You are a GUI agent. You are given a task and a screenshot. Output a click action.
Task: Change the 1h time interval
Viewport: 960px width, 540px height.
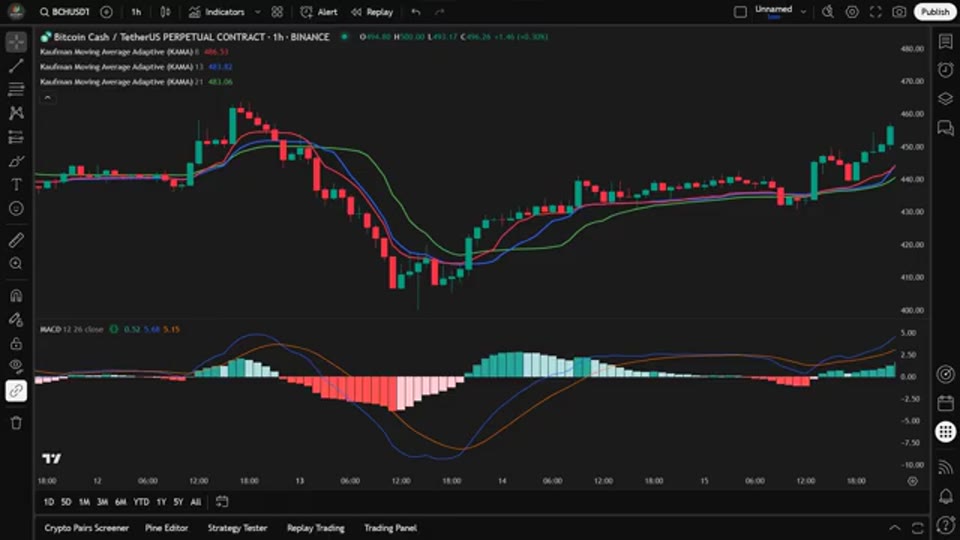click(136, 12)
